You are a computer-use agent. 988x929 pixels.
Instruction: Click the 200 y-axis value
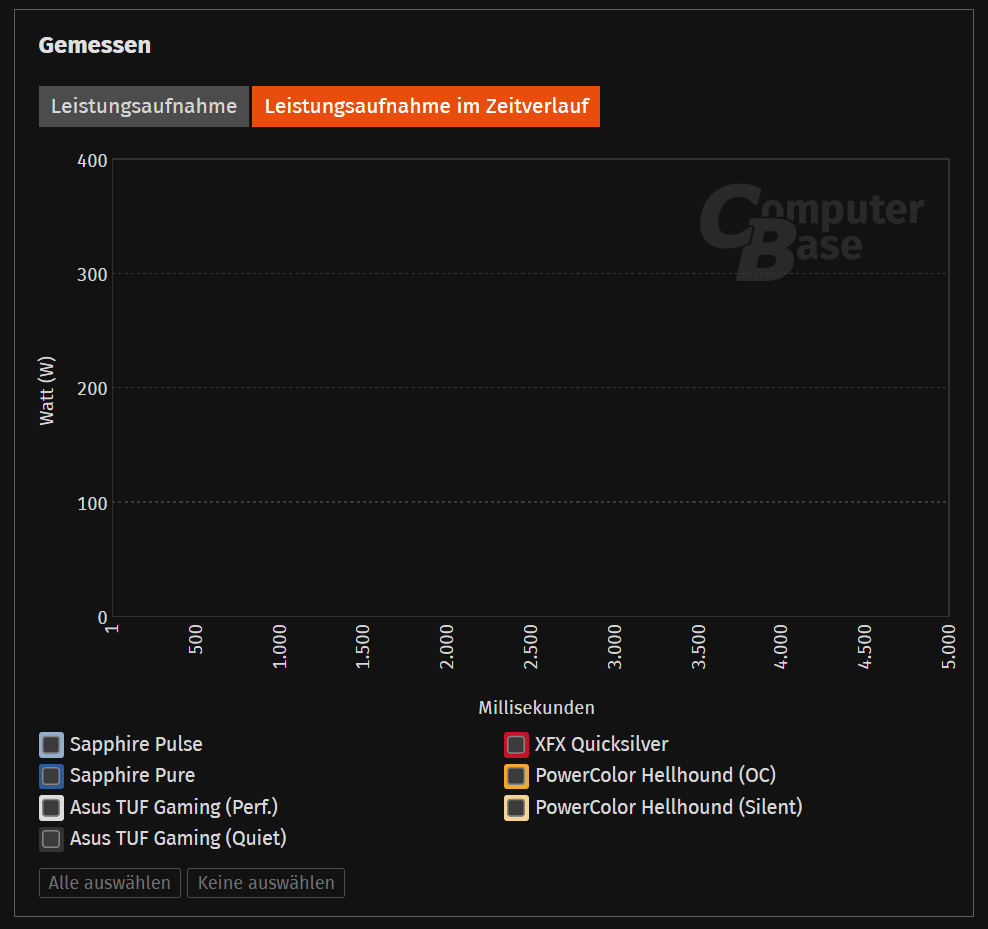point(92,389)
